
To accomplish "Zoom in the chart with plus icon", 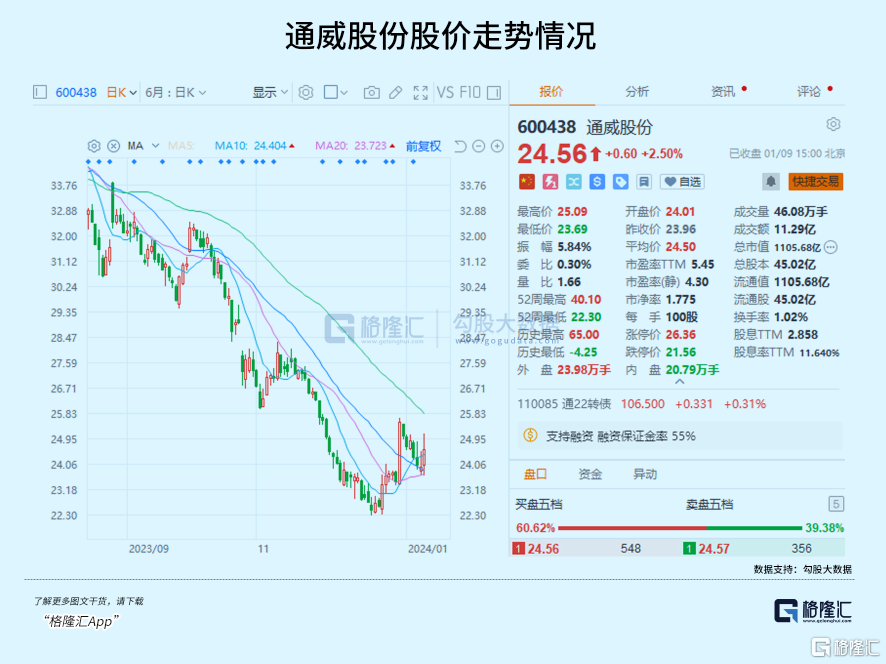I will tap(497, 146).
